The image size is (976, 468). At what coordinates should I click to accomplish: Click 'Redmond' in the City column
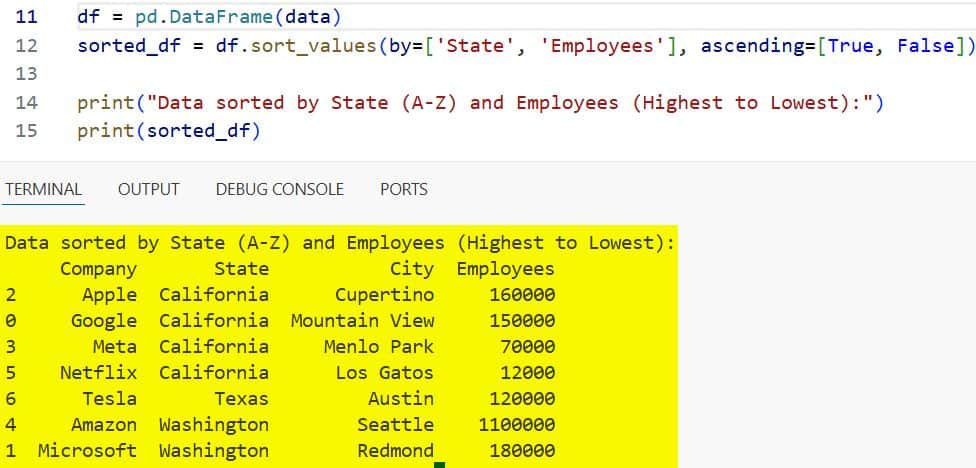pyautogui.click(x=396, y=451)
